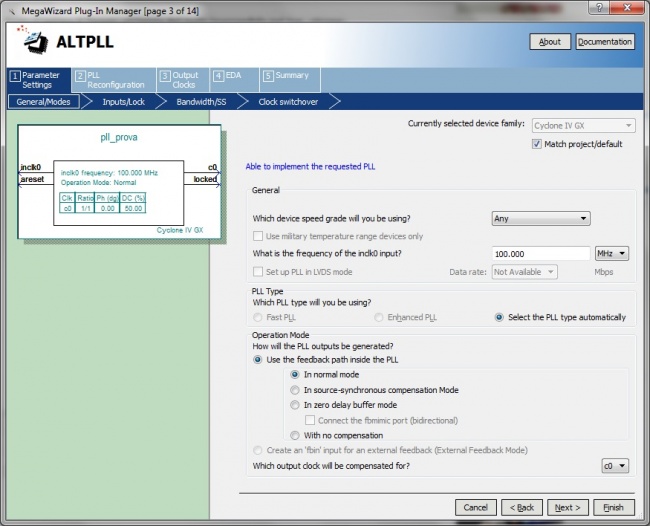Click the 1/1 ratio table cell

(85, 208)
